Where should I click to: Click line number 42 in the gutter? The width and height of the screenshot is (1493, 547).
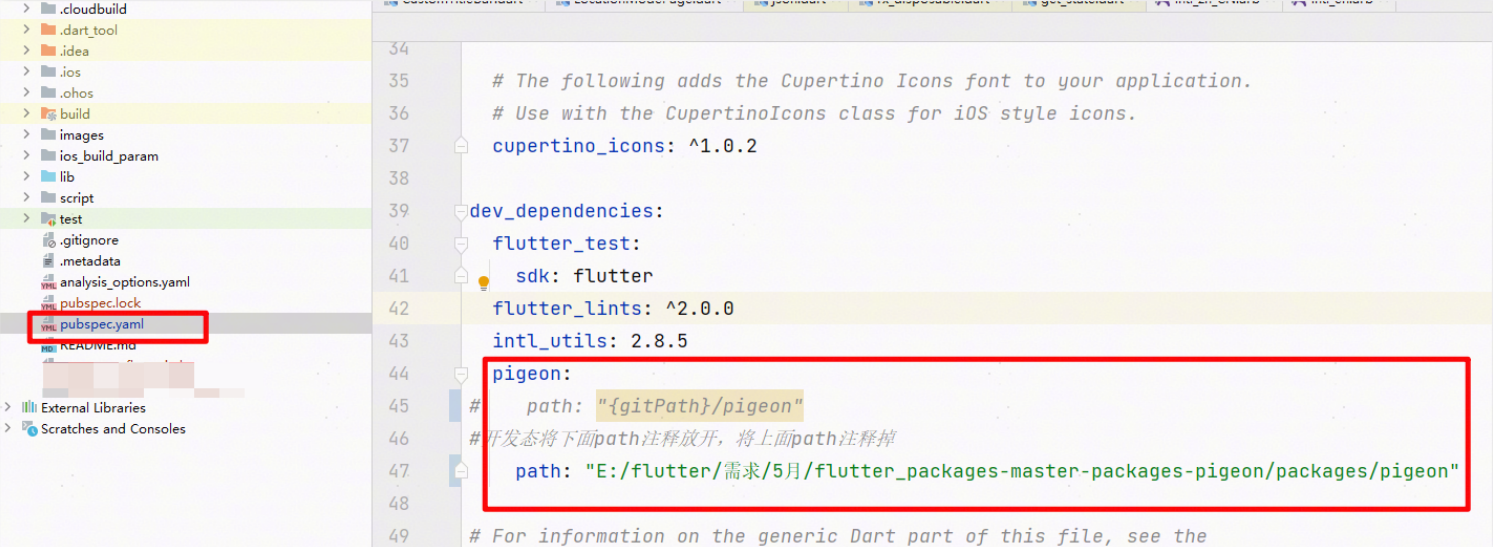pyautogui.click(x=398, y=308)
